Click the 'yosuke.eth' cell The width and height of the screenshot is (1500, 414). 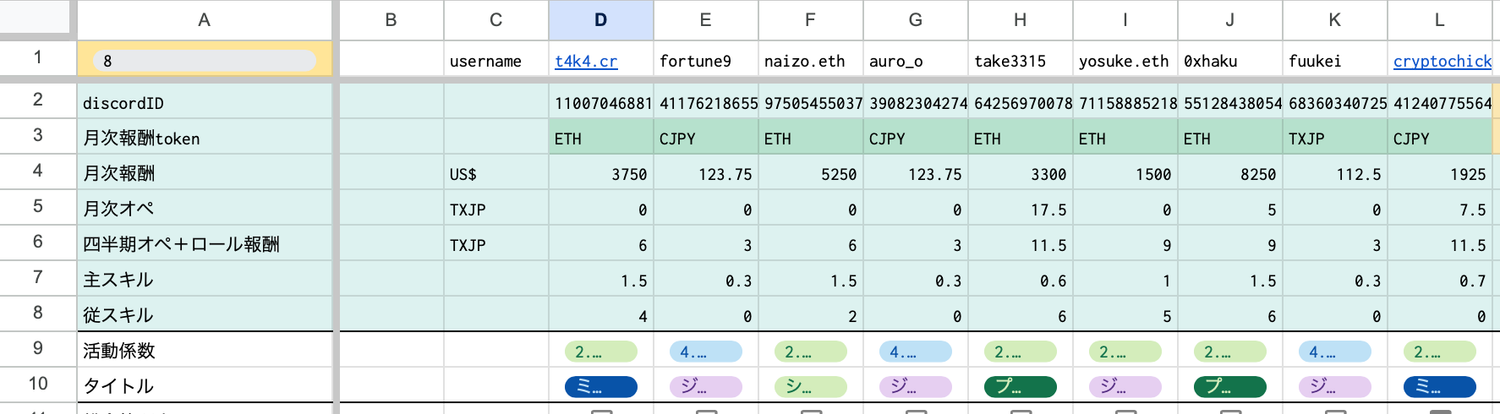[1126, 61]
